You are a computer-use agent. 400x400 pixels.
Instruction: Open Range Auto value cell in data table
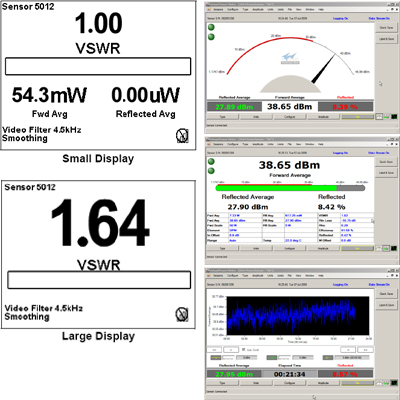pos(245,240)
